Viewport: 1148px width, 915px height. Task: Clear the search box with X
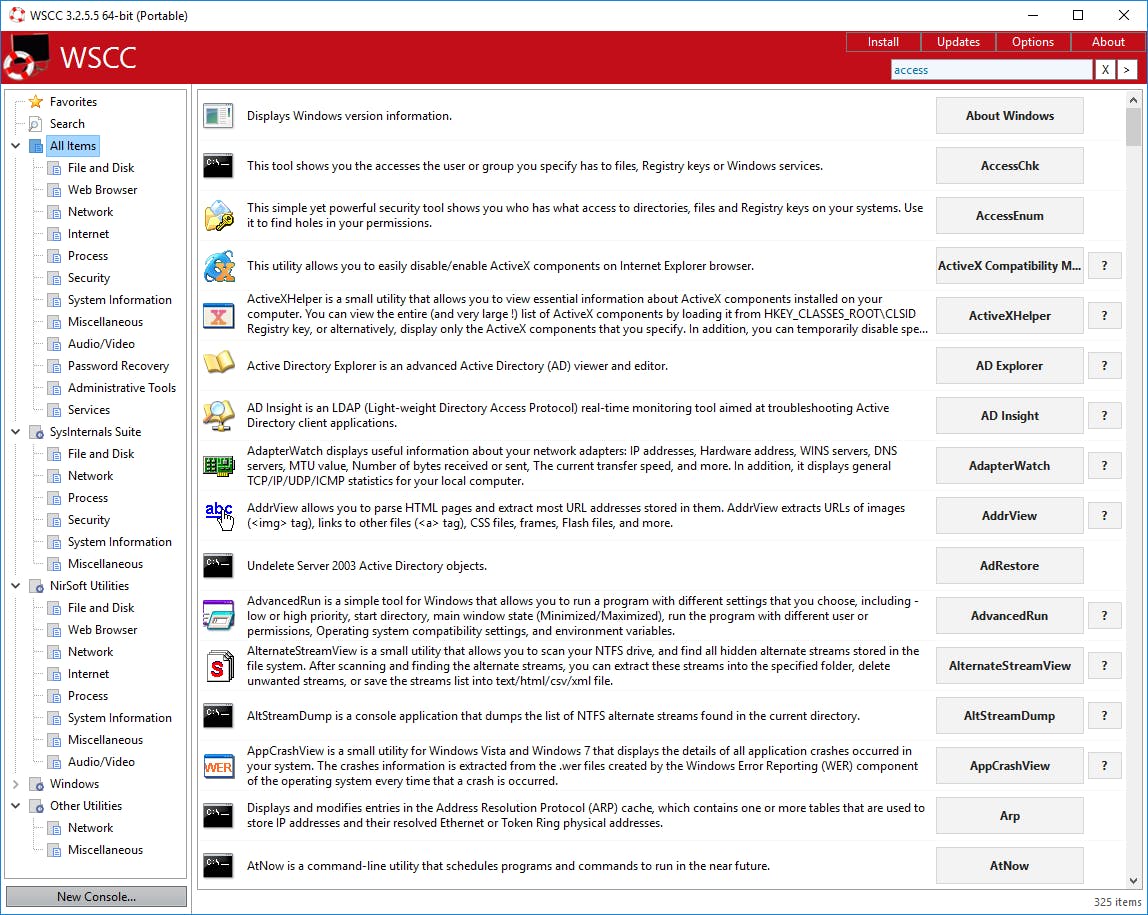(x=1105, y=70)
